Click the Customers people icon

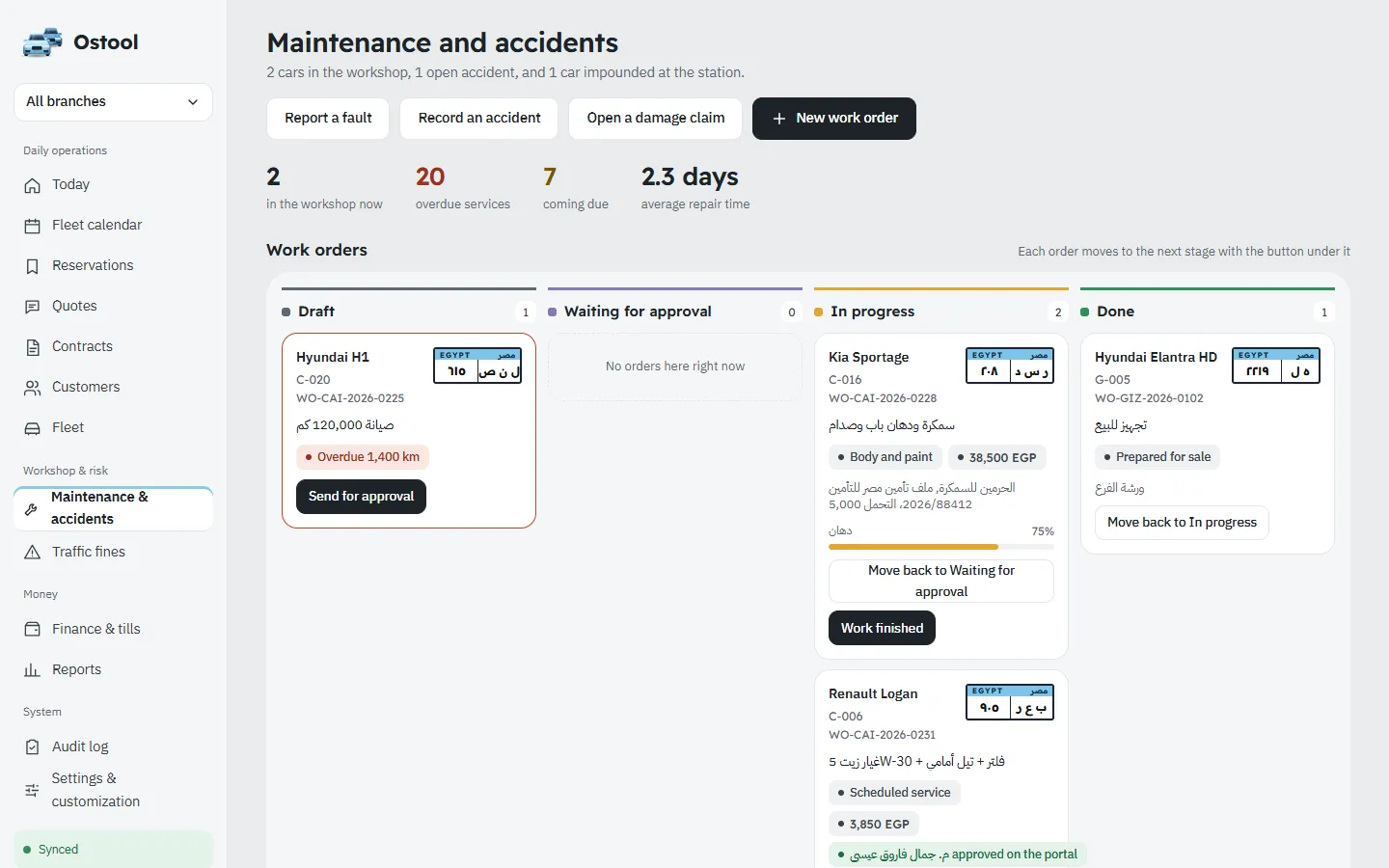(33, 388)
